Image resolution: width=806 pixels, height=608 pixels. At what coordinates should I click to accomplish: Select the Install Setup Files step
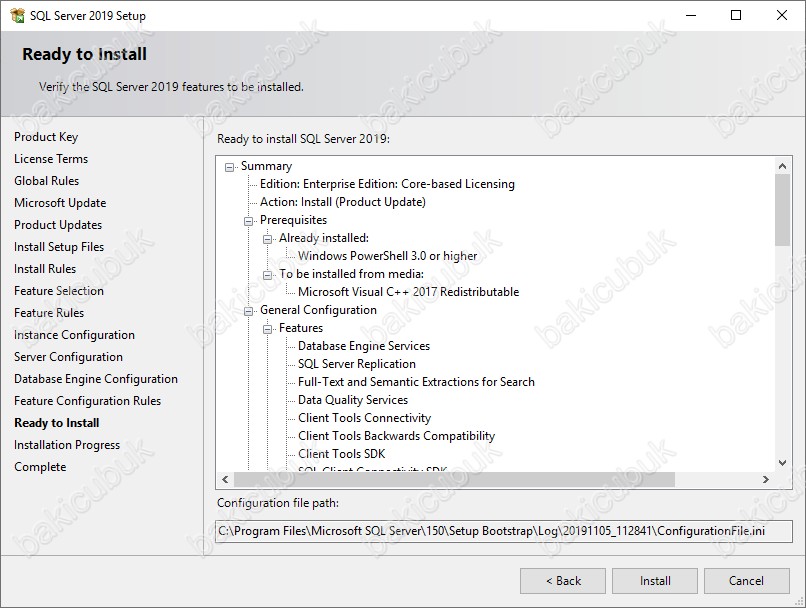click(x=59, y=247)
